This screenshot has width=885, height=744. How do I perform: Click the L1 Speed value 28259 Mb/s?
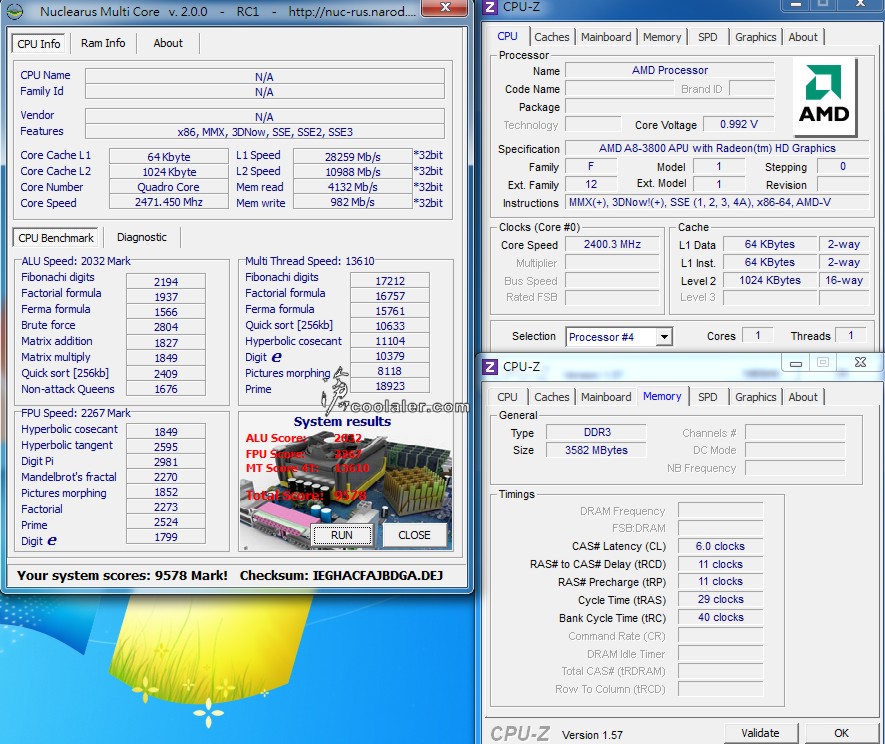(353, 156)
